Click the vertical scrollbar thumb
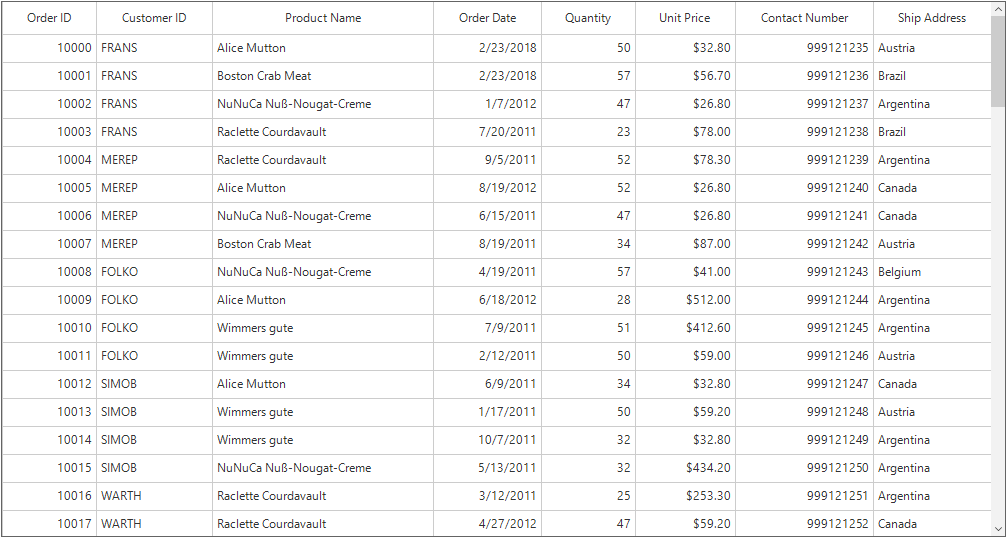This screenshot has height=538, width=1007. 999,60
